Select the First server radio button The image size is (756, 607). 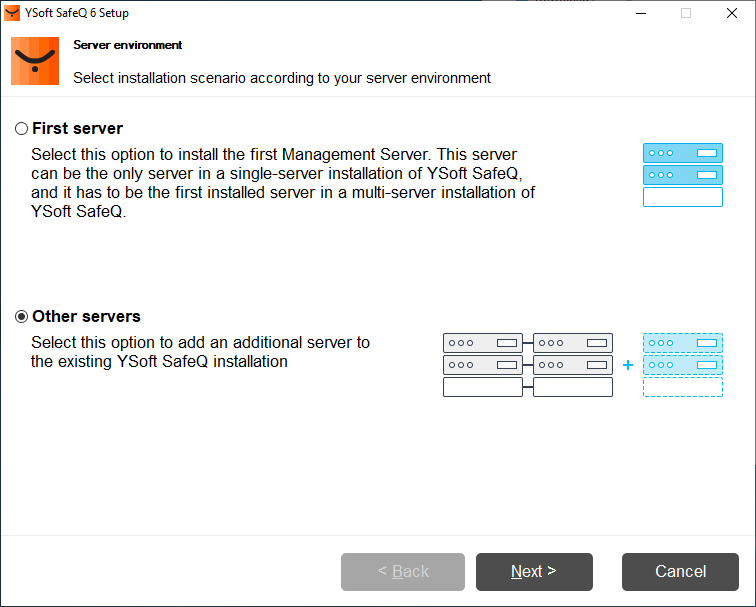[x=21, y=129]
